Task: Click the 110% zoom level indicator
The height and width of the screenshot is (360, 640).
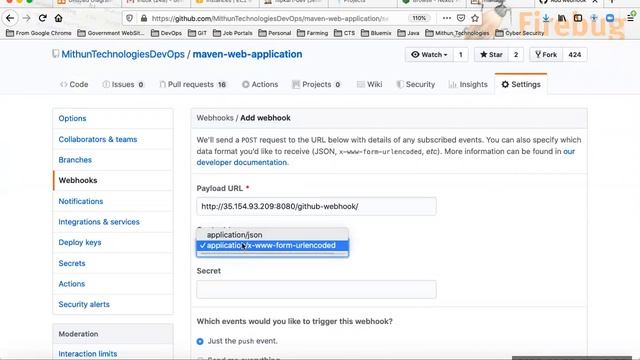Action: click(419, 18)
